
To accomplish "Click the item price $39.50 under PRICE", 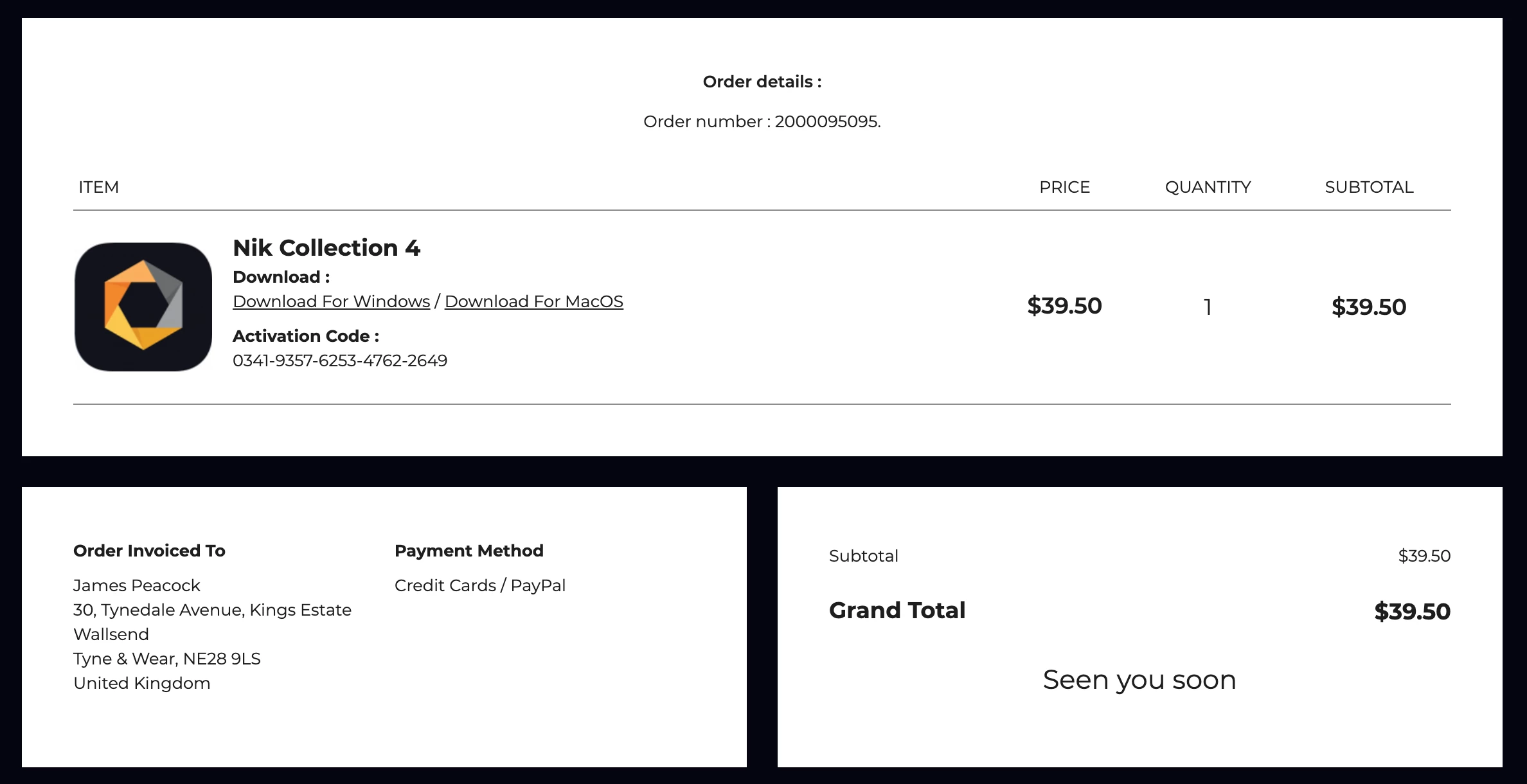I will (1064, 306).
